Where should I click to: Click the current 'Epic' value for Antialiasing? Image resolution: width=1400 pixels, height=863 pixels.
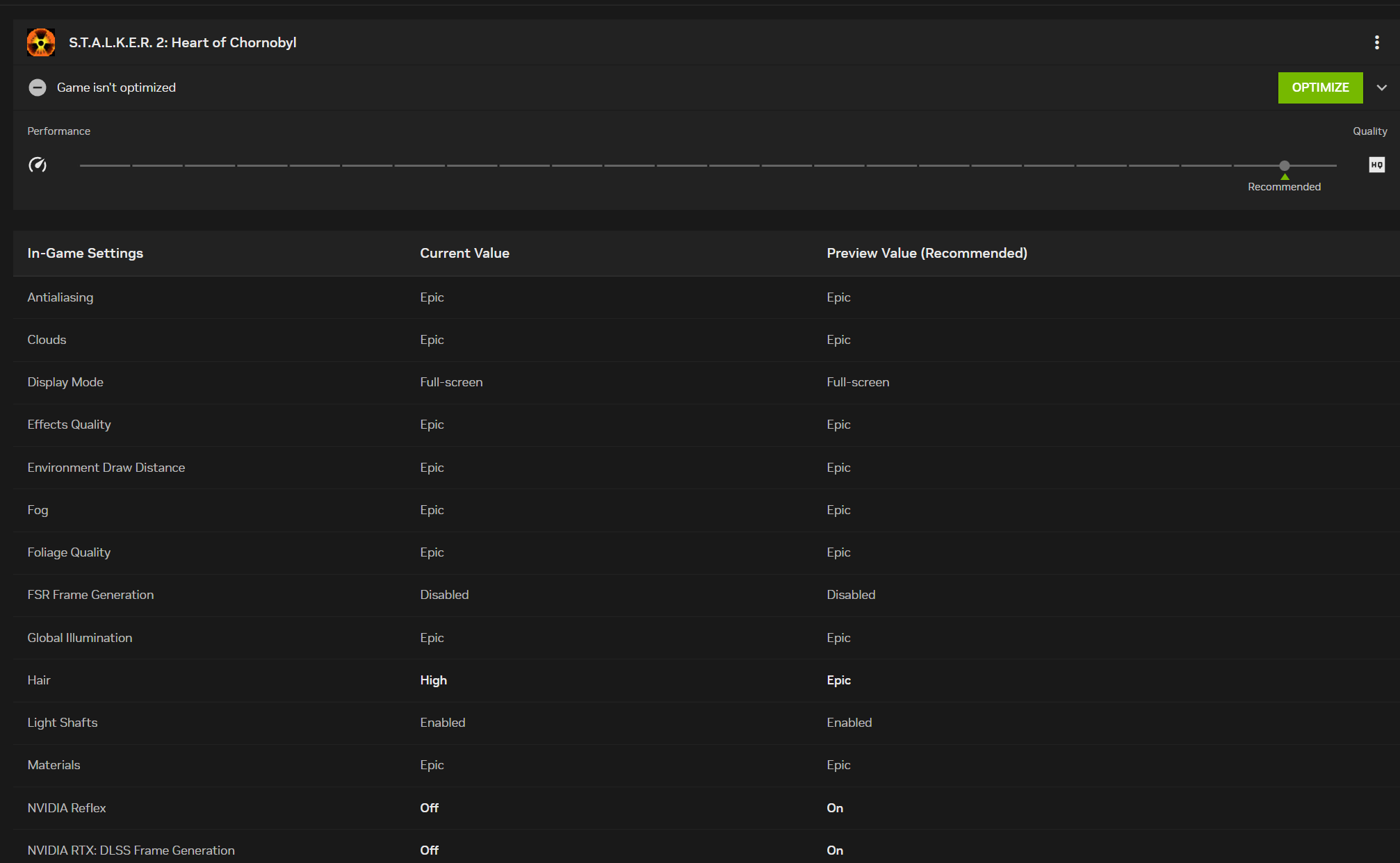click(432, 297)
